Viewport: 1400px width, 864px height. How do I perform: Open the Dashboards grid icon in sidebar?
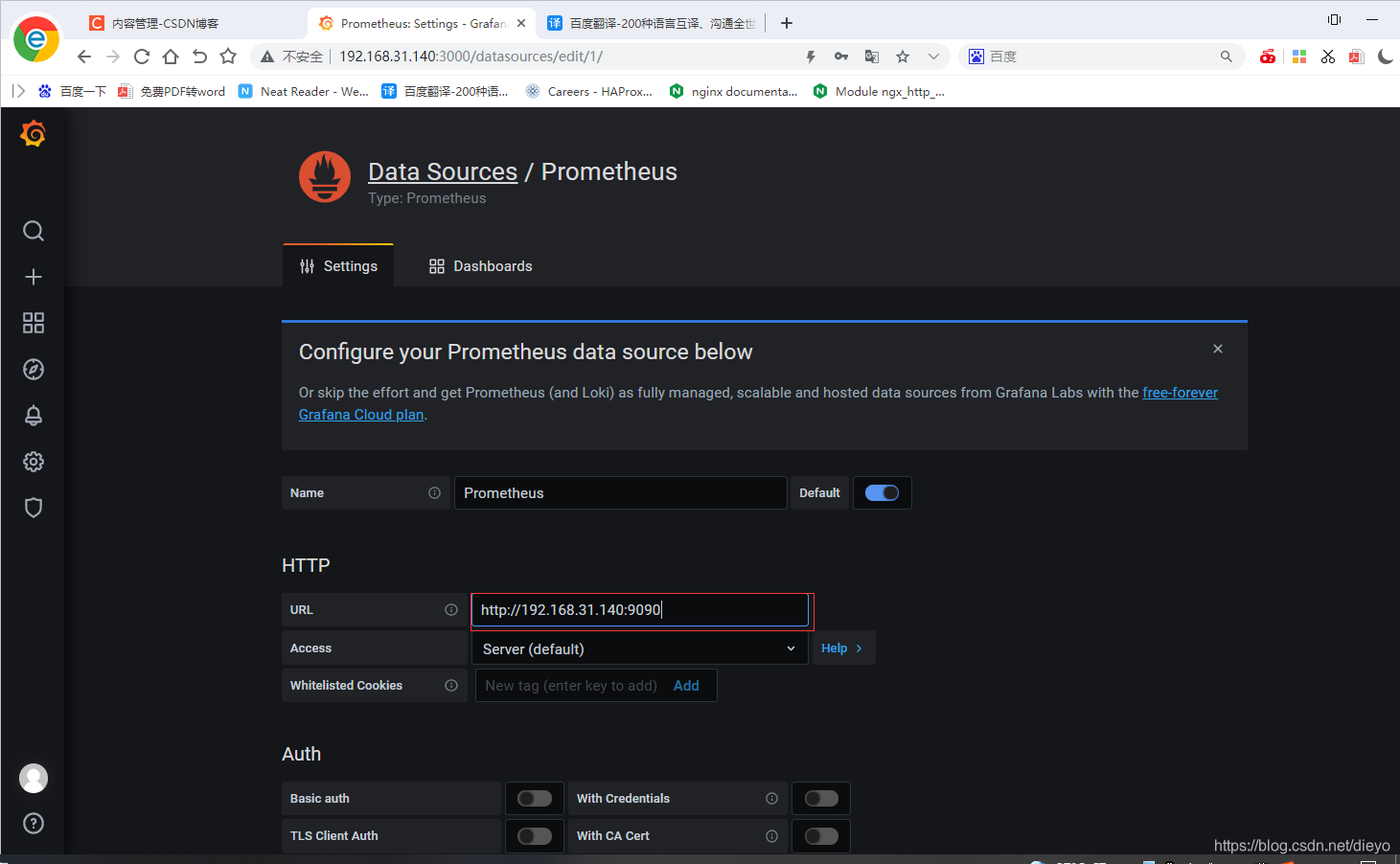tap(34, 323)
